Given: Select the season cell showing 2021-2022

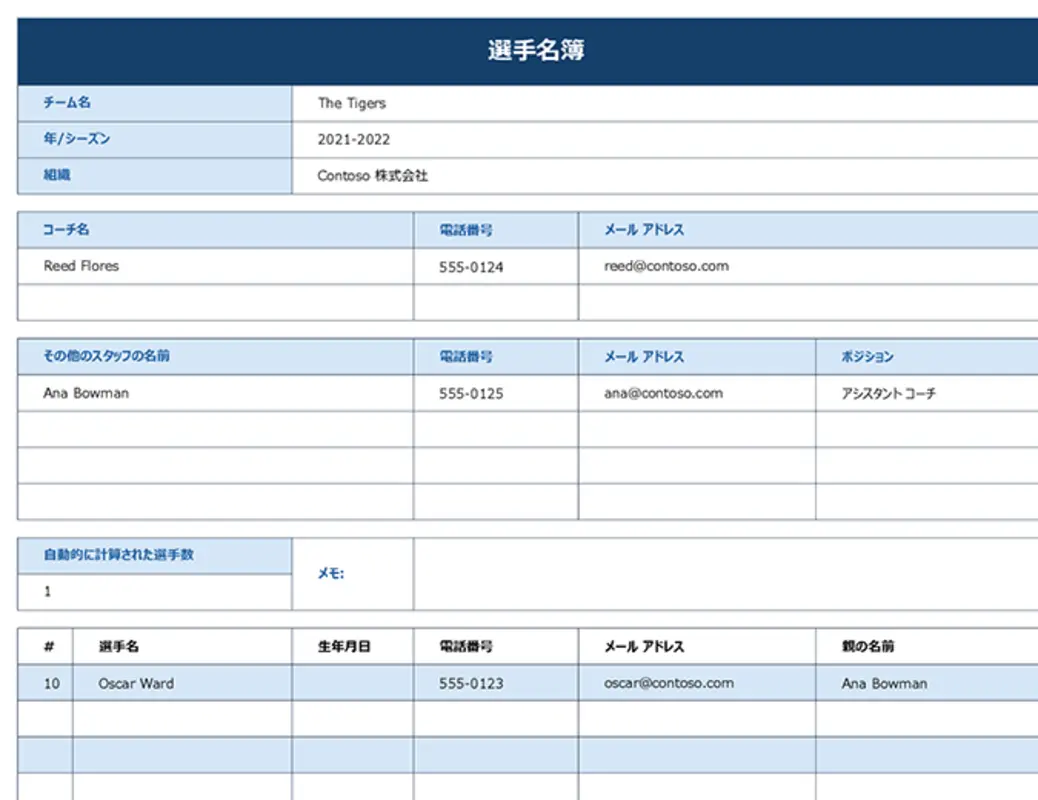Looking at the screenshot, I should pos(354,140).
